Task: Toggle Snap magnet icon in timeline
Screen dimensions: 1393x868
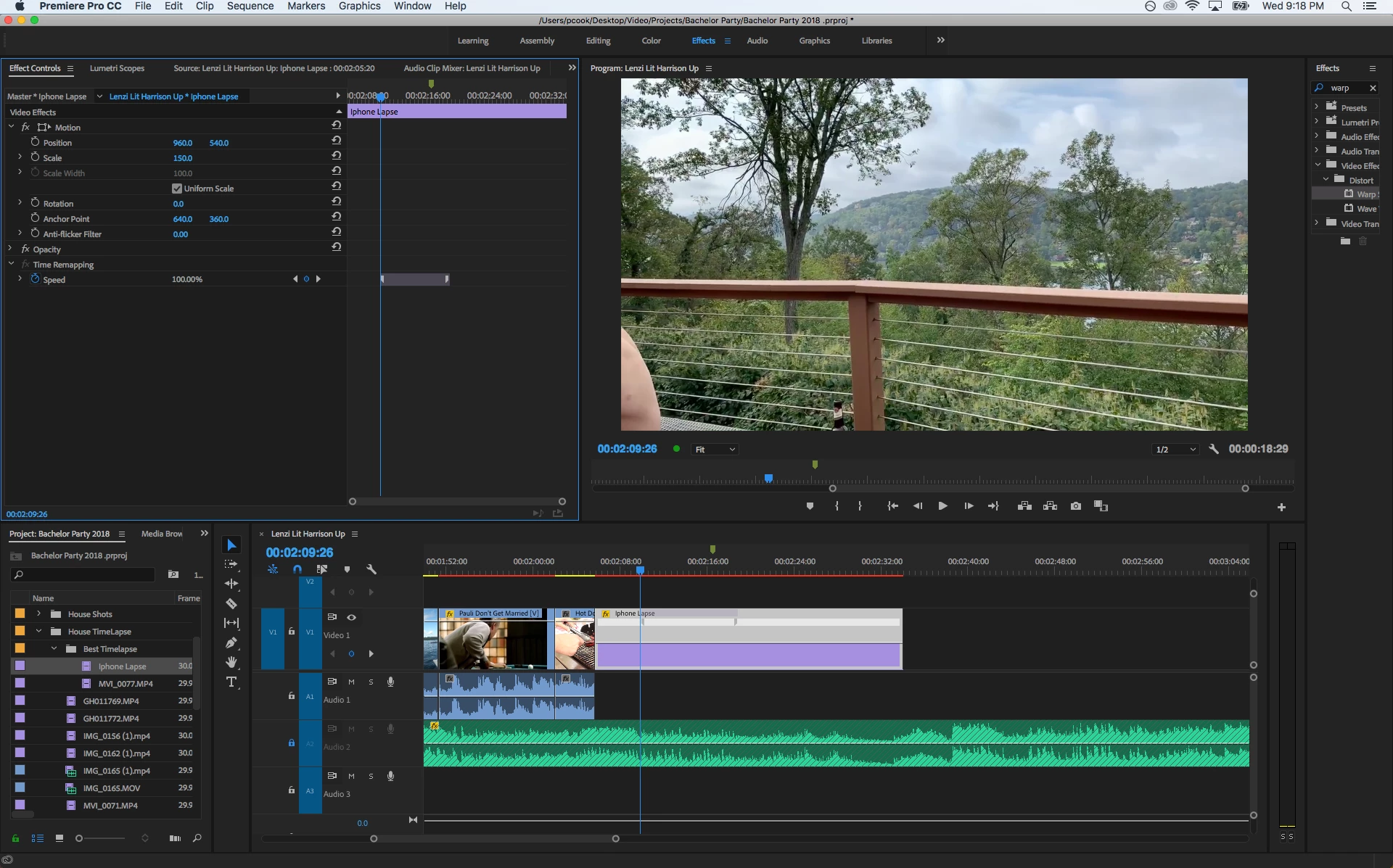Action: coord(297,569)
